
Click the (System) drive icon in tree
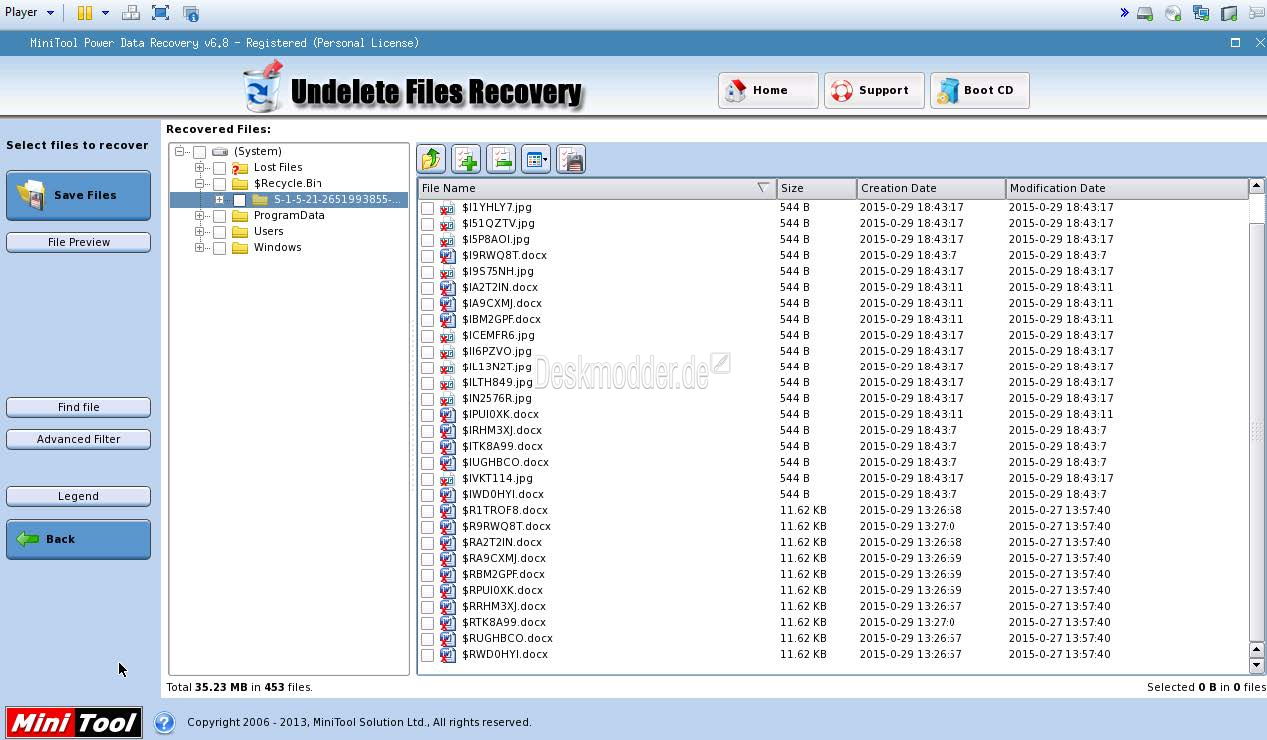(x=220, y=152)
